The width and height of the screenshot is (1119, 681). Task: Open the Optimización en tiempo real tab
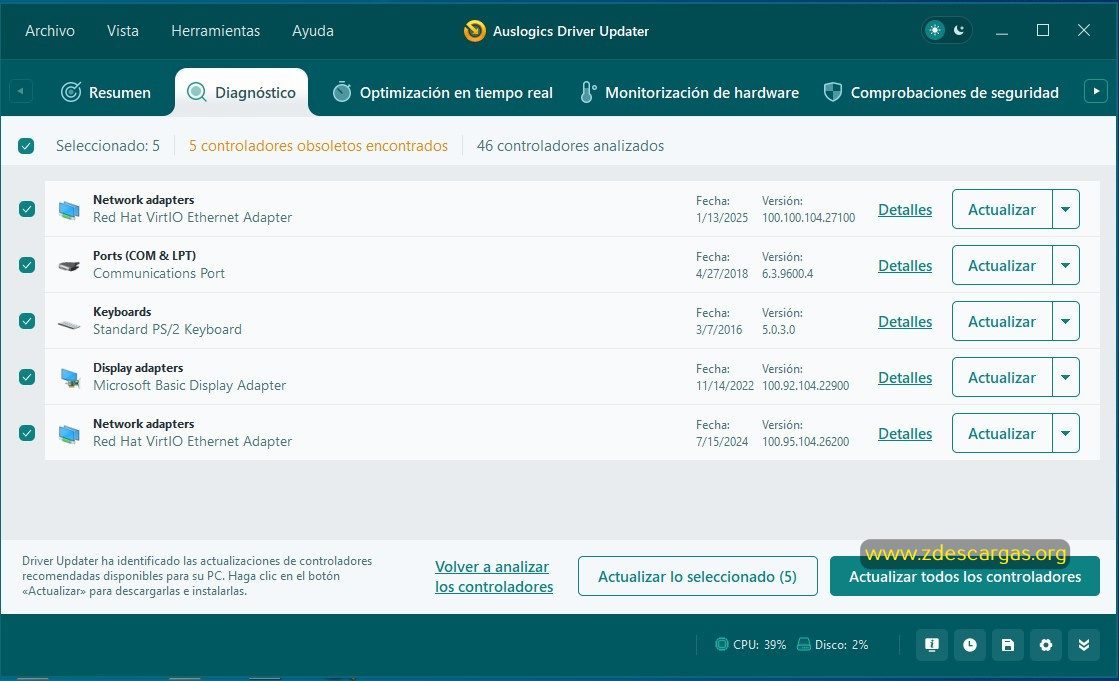point(442,92)
